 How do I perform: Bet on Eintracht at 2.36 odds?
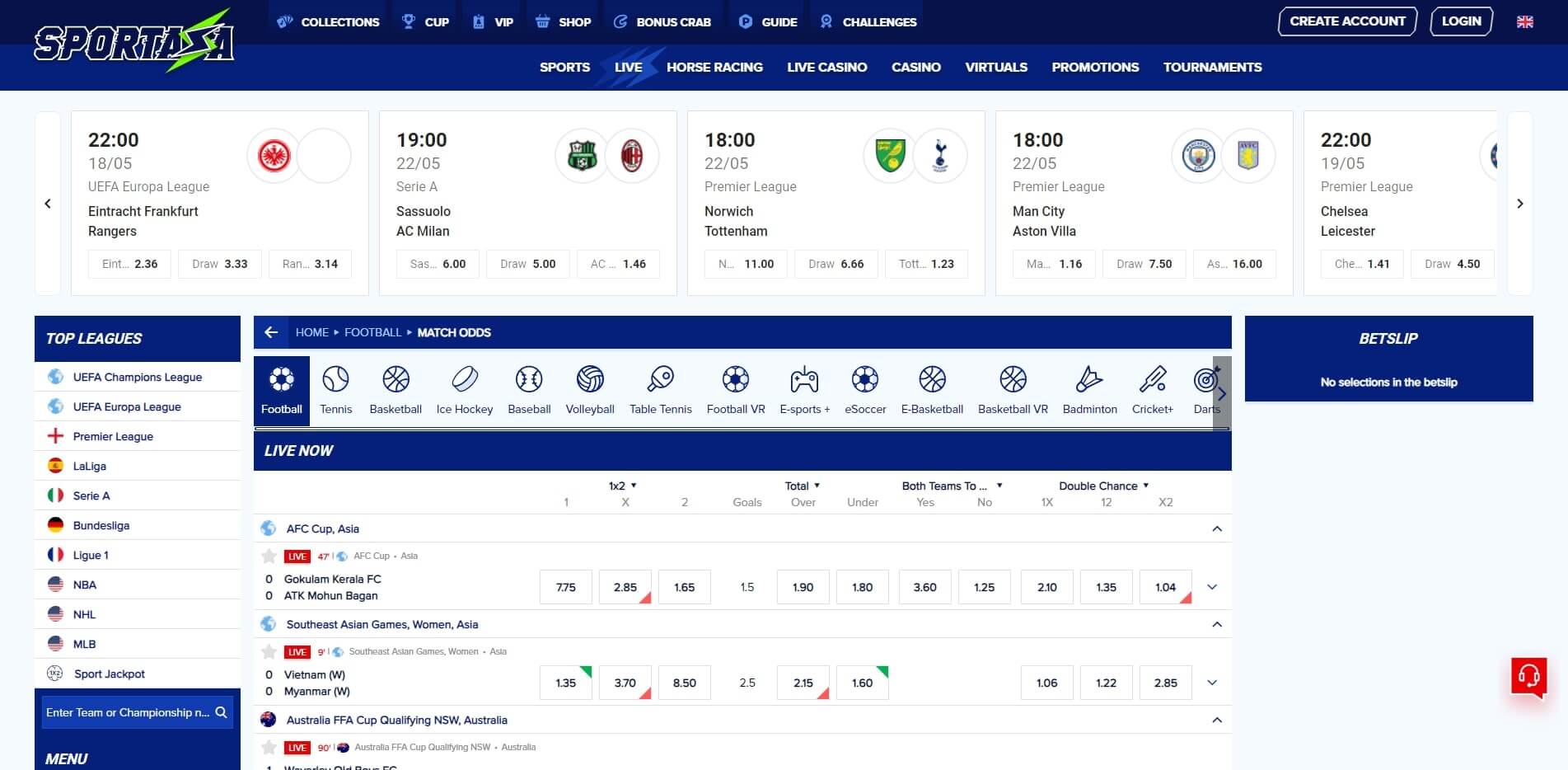click(x=129, y=264)
